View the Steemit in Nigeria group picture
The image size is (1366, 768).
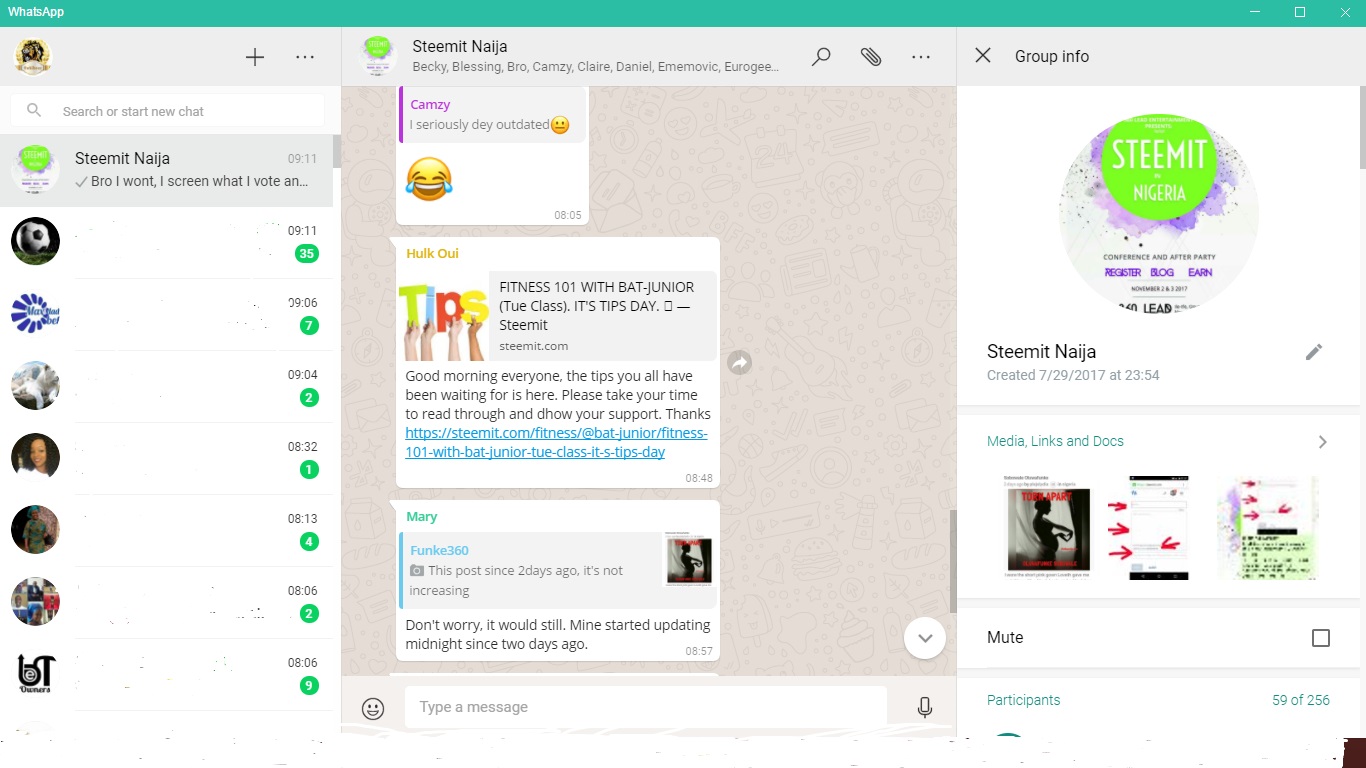pos(1159,214)
